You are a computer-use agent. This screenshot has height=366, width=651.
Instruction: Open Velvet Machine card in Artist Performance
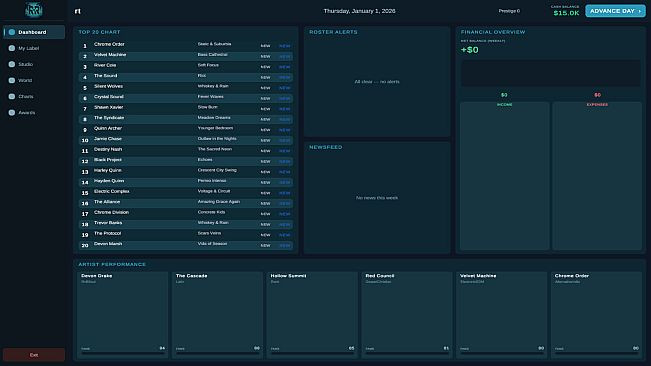[x=501, y=314]
